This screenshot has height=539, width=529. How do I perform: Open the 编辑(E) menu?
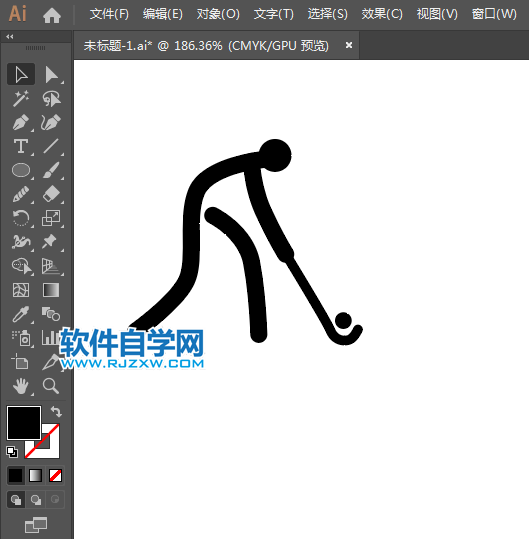(x=163, y=14)
